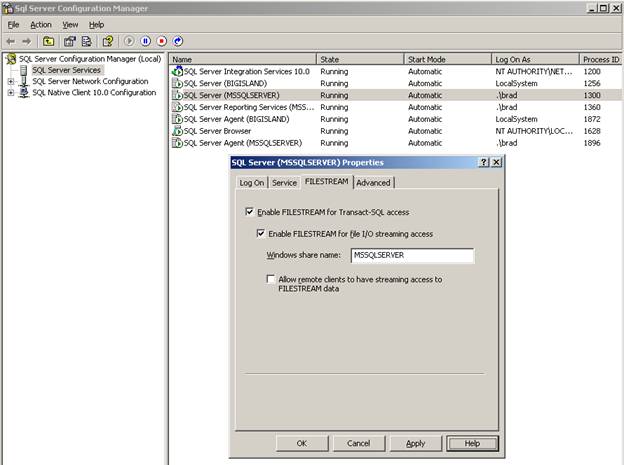Click the SQL Server Integration Services row icon
The image size is (624, 465).
click(177, 71)
